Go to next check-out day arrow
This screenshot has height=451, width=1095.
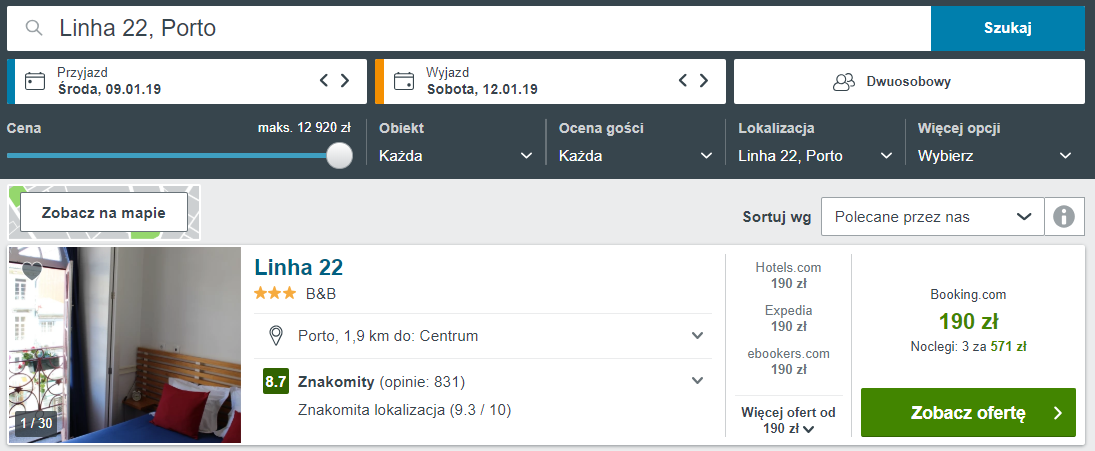[x=704, y=80]
